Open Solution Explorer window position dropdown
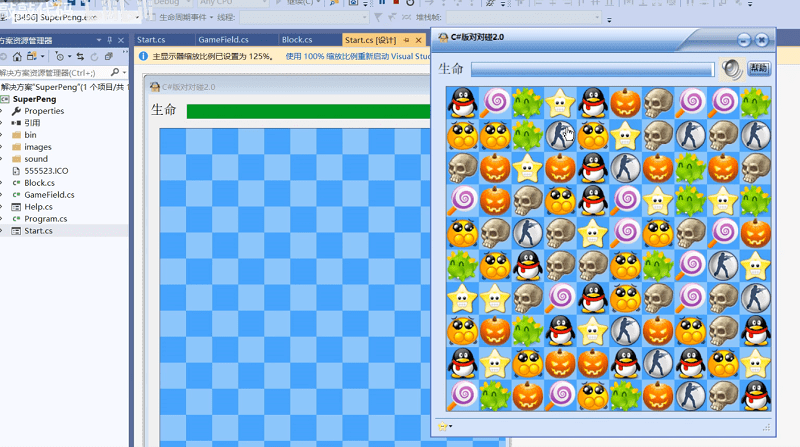 [x=98, y=40]
